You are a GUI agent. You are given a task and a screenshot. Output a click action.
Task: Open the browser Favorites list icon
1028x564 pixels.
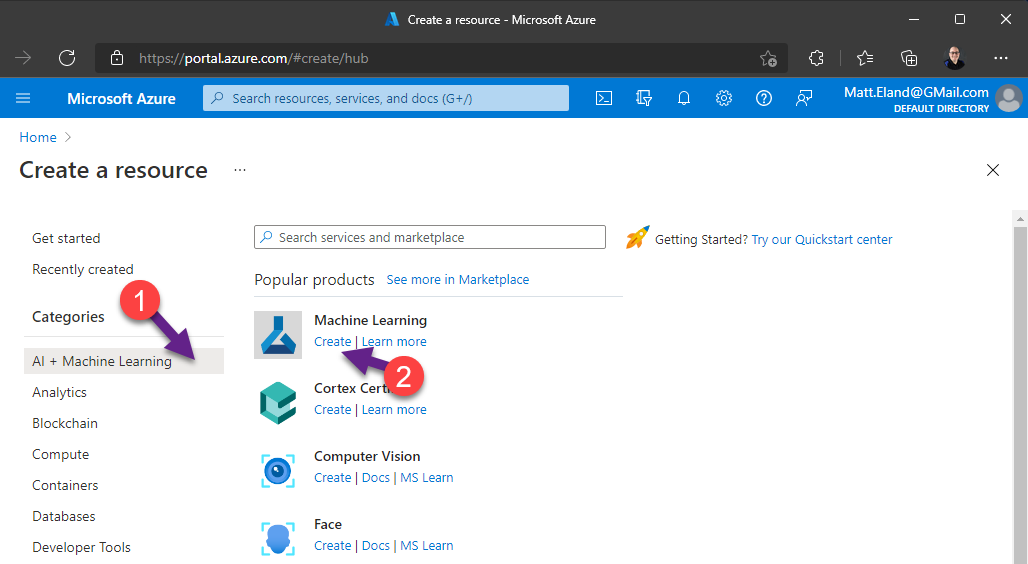(x=865, y=58)
